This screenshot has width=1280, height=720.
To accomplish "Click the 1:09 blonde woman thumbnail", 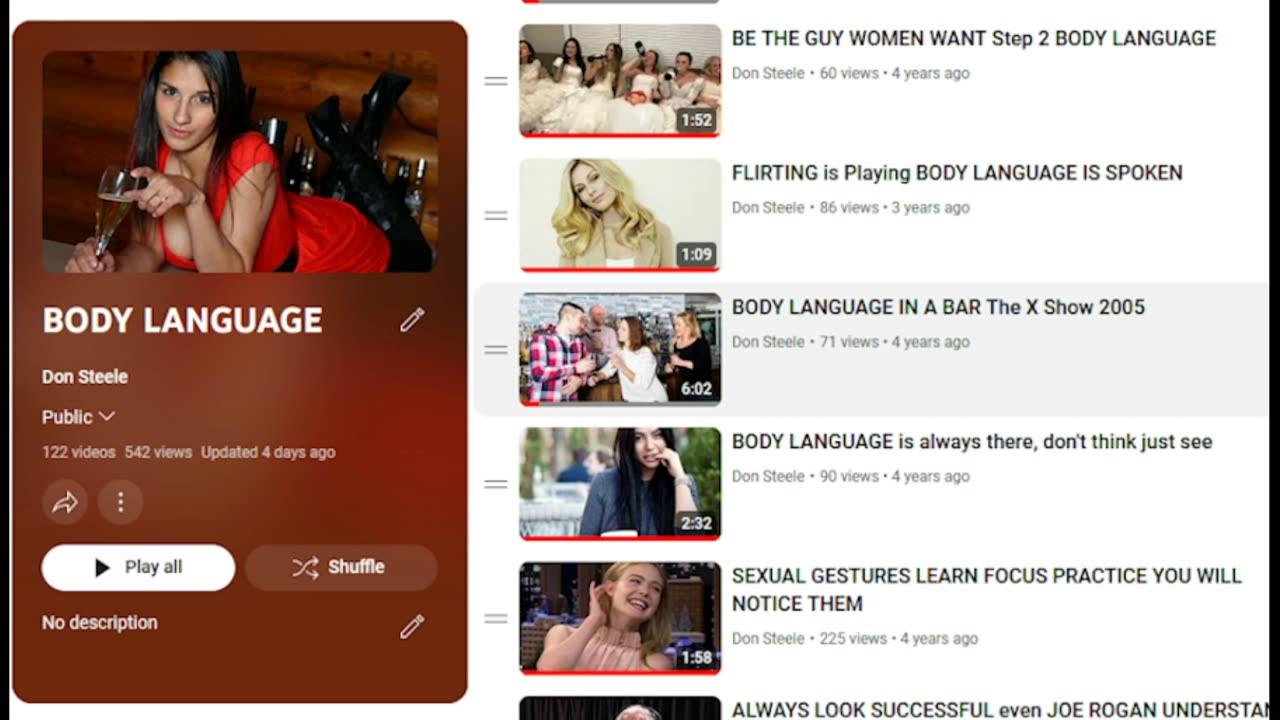I will point(620,215).
